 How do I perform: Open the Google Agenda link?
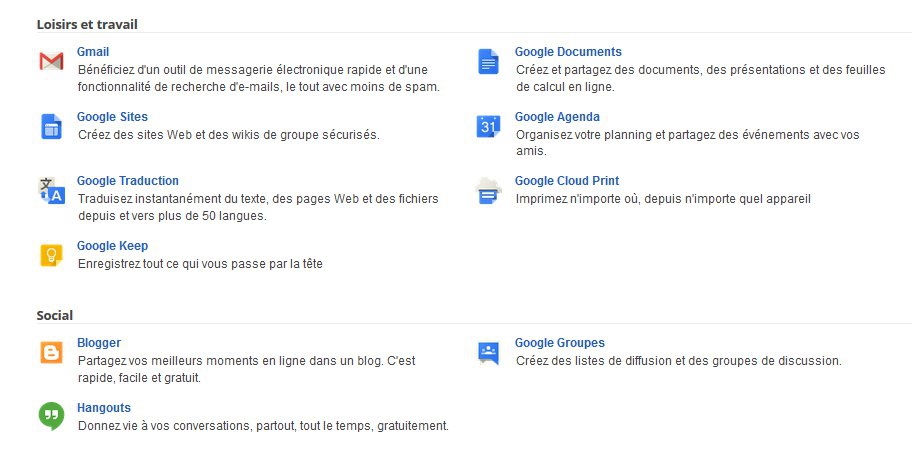point(557,117)
